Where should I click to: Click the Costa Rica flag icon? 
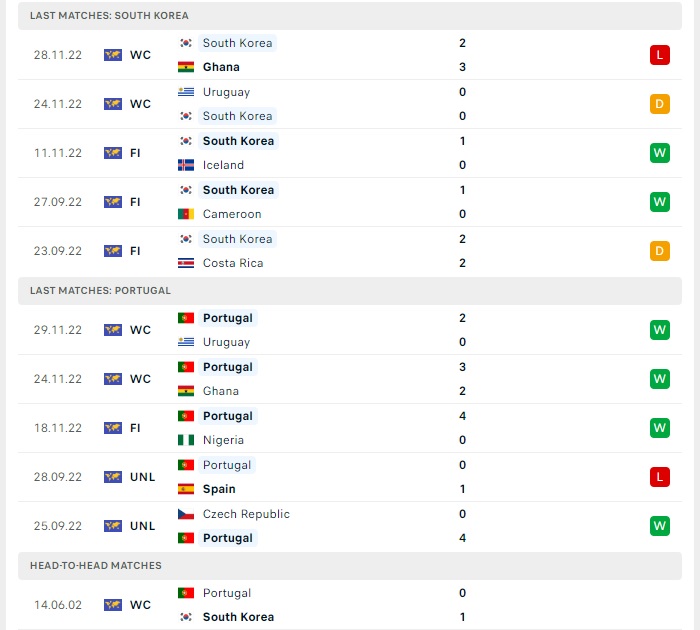coord(186,263)
